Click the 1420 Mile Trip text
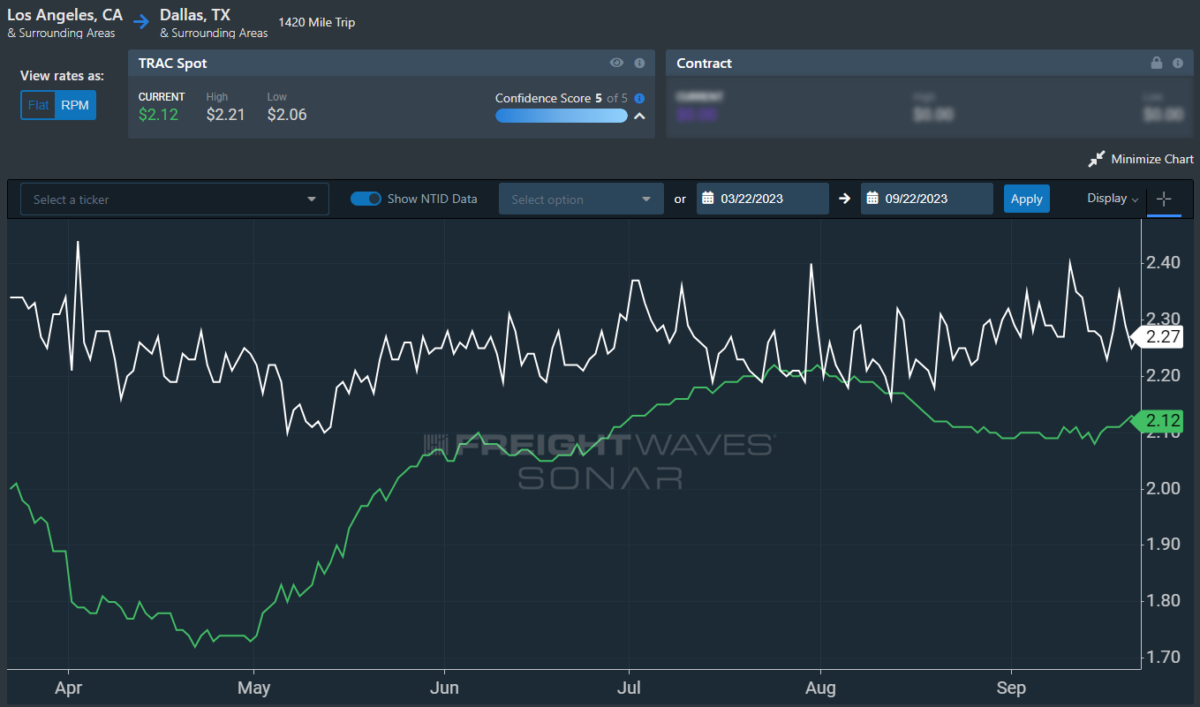1200x707 pixels. coord(316,22)
